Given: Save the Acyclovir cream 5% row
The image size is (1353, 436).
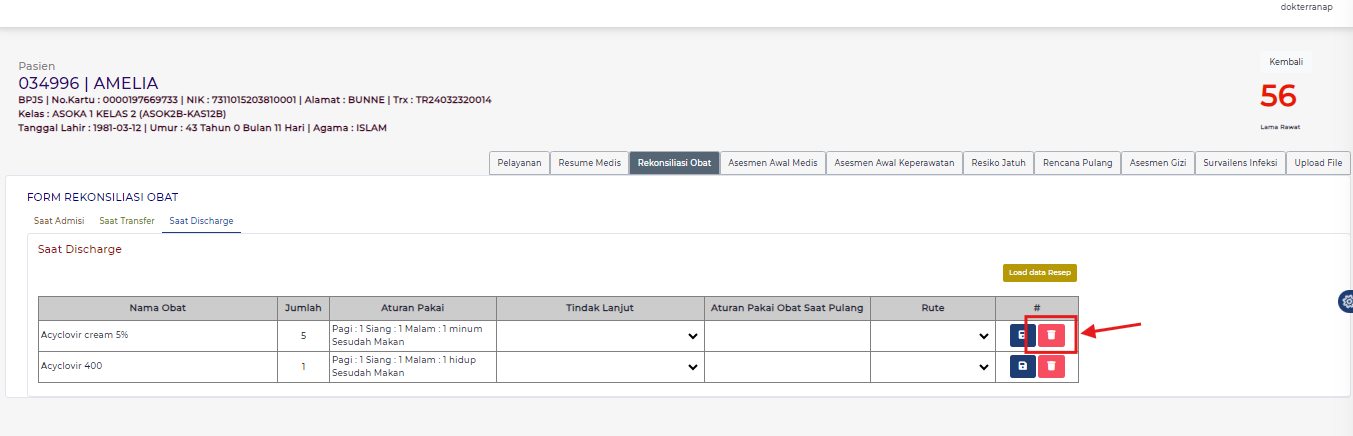Looking at the screenshot, I should (1022, 336).
